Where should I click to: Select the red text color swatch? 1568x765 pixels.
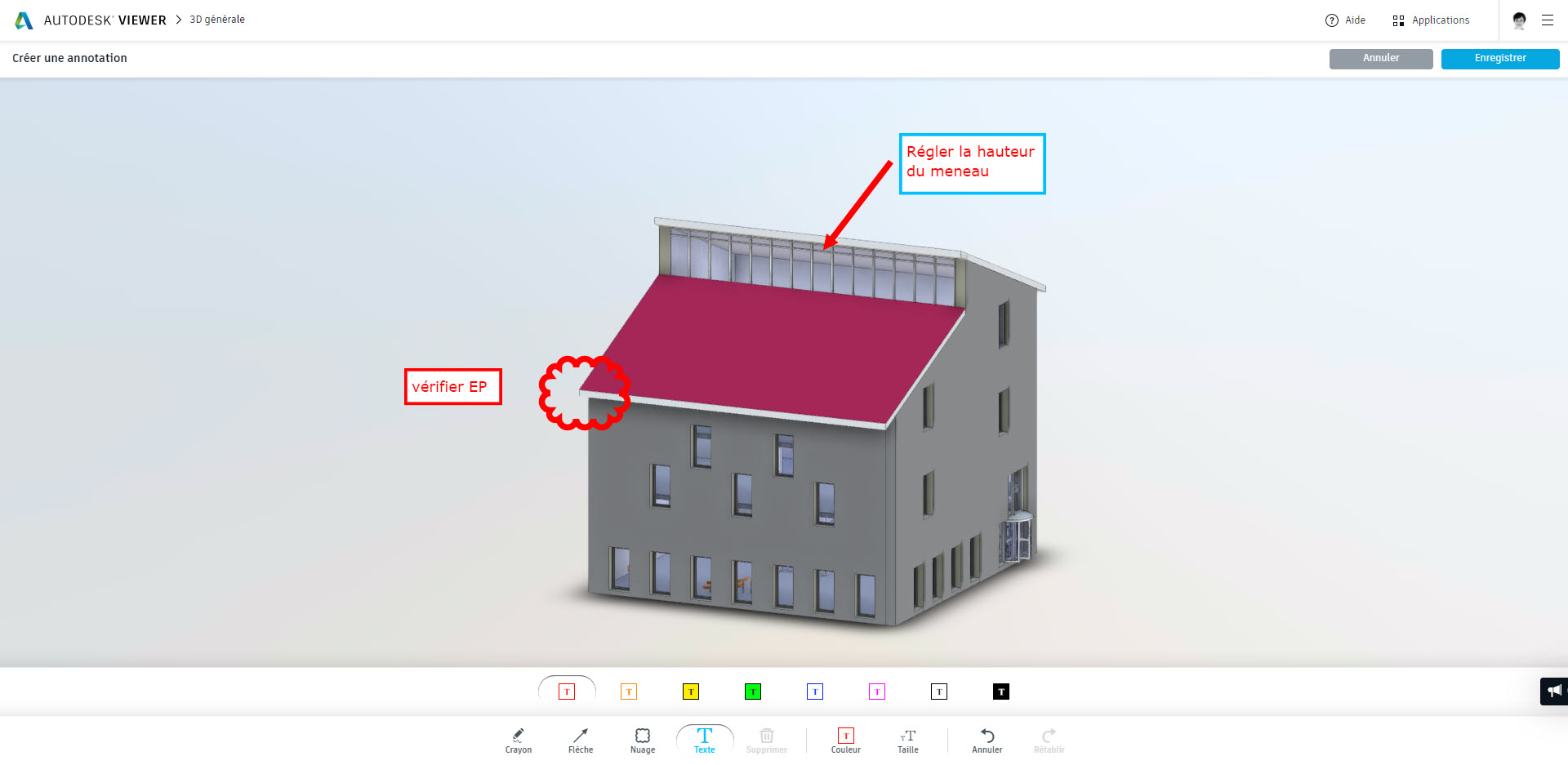pyautogui.click(x=567, y=691)
